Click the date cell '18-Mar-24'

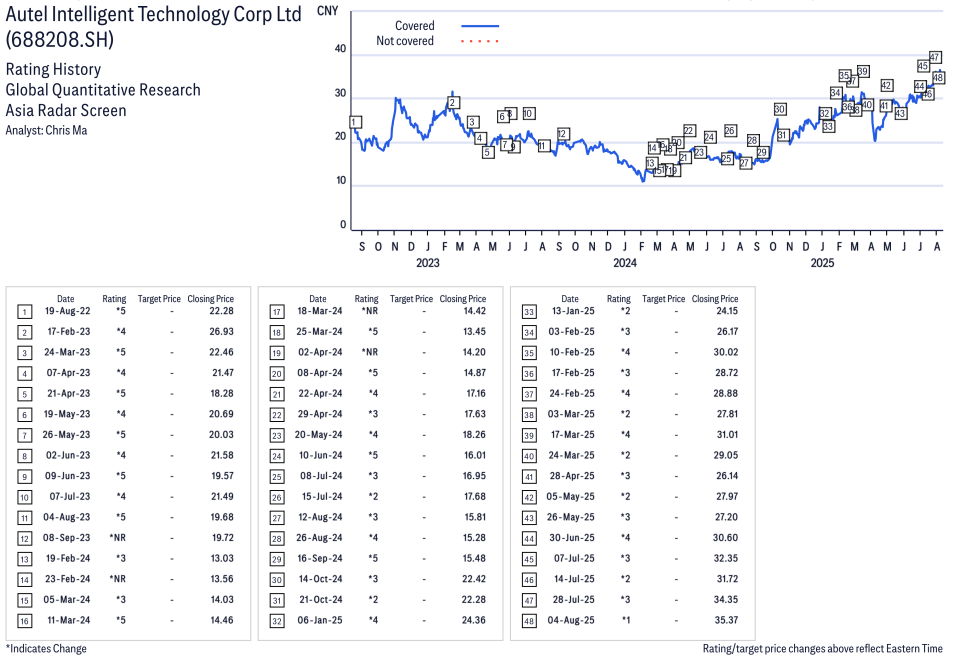[x=320, y=311]
